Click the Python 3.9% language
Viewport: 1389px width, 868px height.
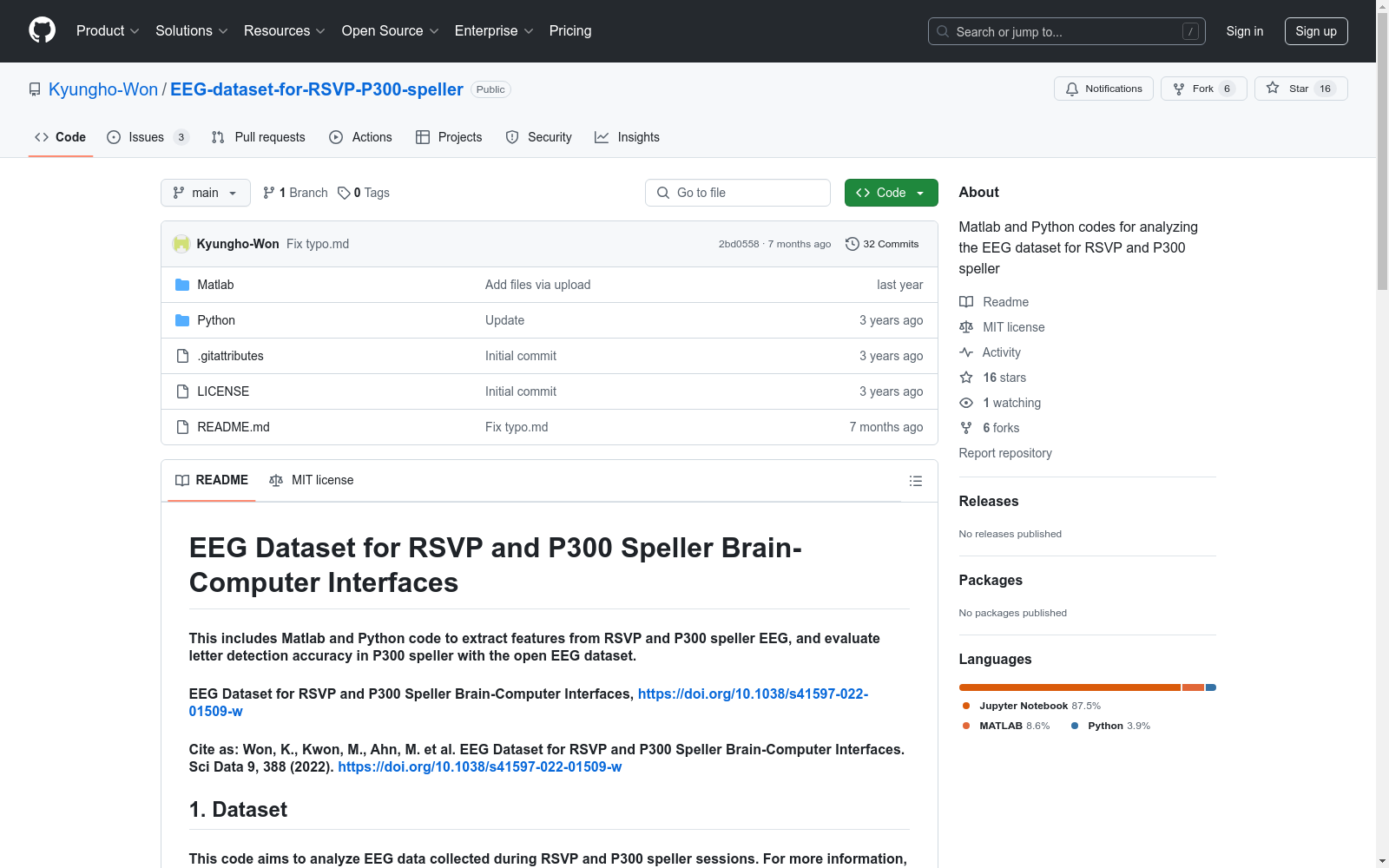coord(1110,726)
